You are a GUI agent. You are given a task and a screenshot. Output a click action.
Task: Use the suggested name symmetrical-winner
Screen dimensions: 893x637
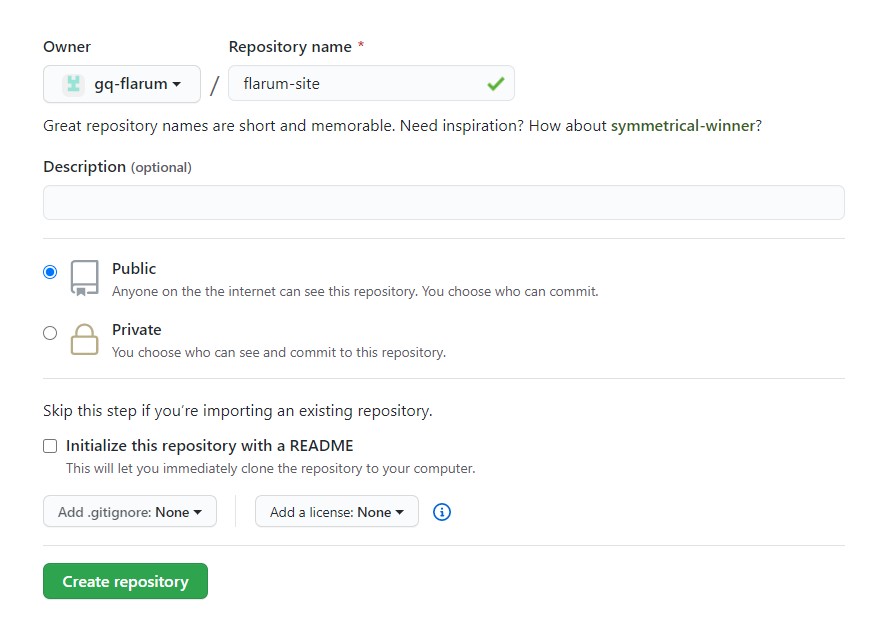(x=682, y=126)
